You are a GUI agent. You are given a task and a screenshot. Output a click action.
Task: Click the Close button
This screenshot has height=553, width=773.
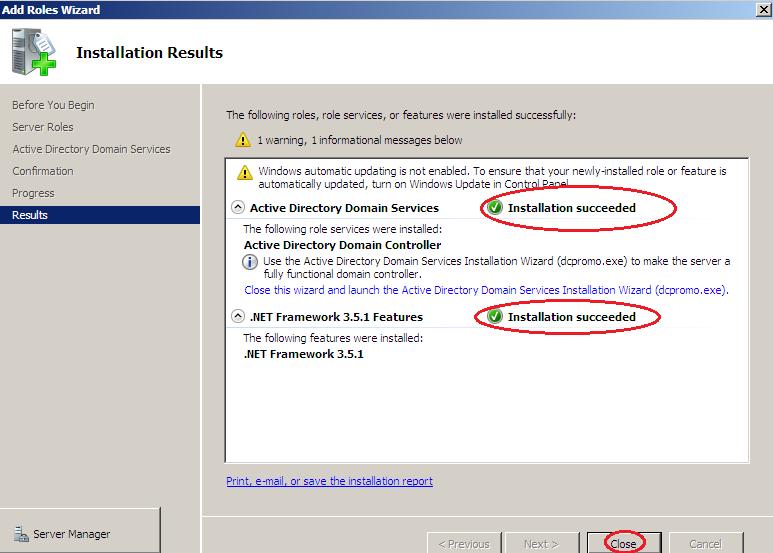tap(624, 543)
